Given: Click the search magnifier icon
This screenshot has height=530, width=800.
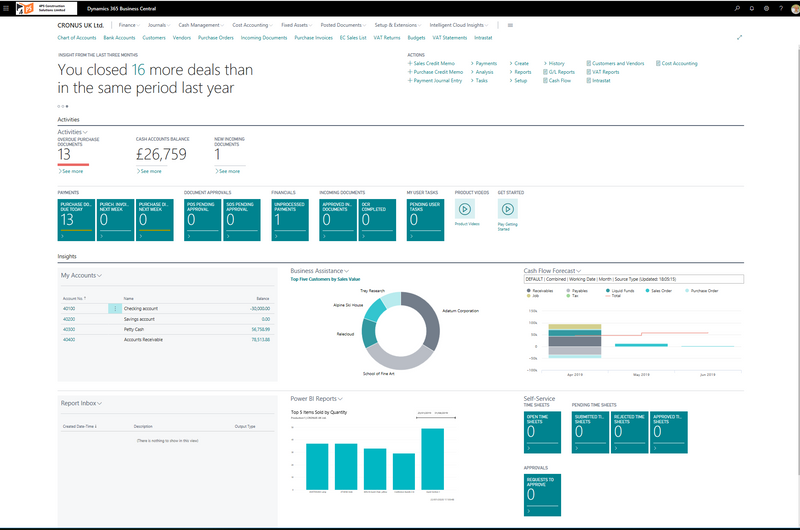Looking at the screenshot, I should [x=737, y=8].
